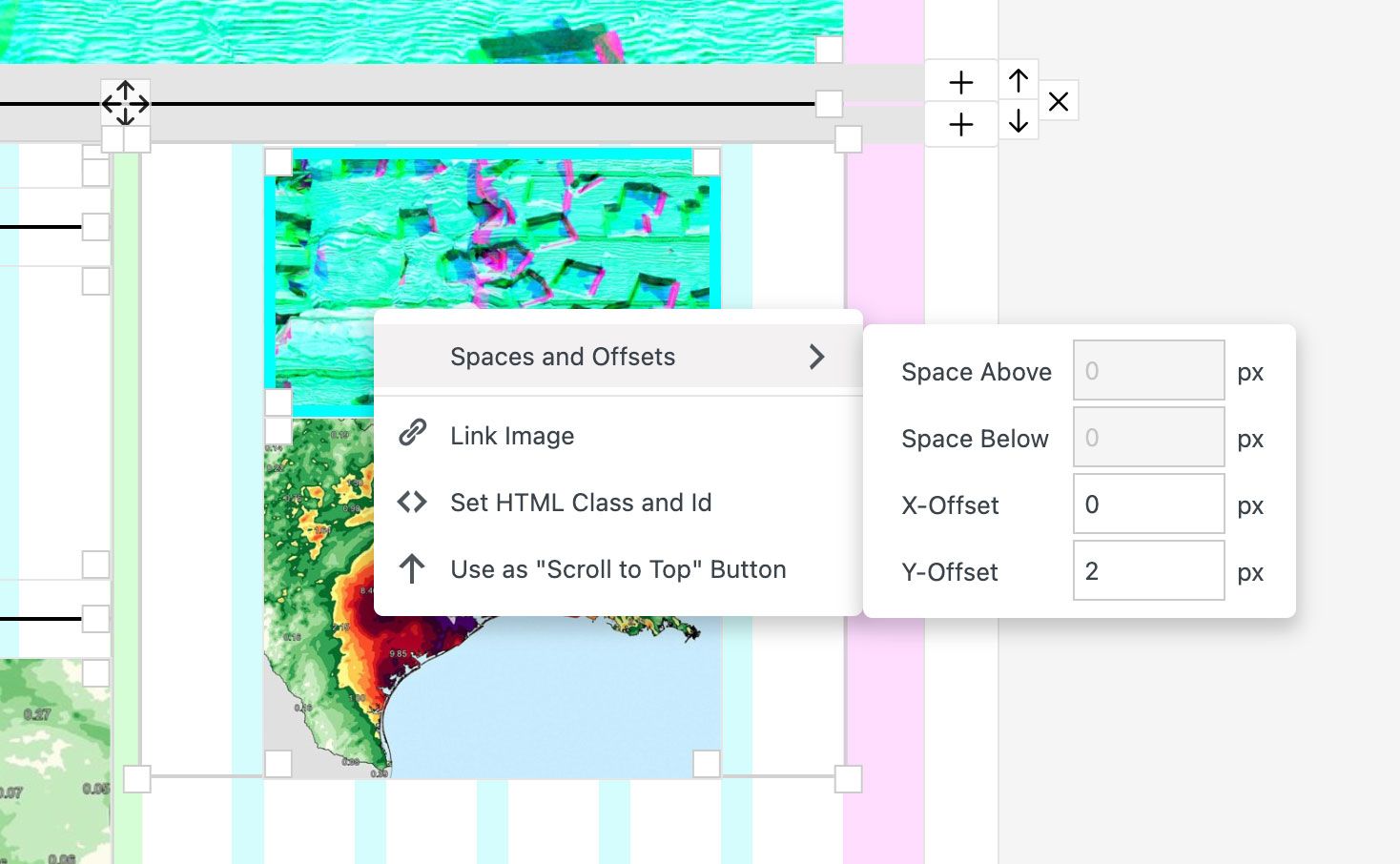Delete the block using the X icon
The width and height of the screenshot is (1400, 864).
click(x=1059, y=100)
